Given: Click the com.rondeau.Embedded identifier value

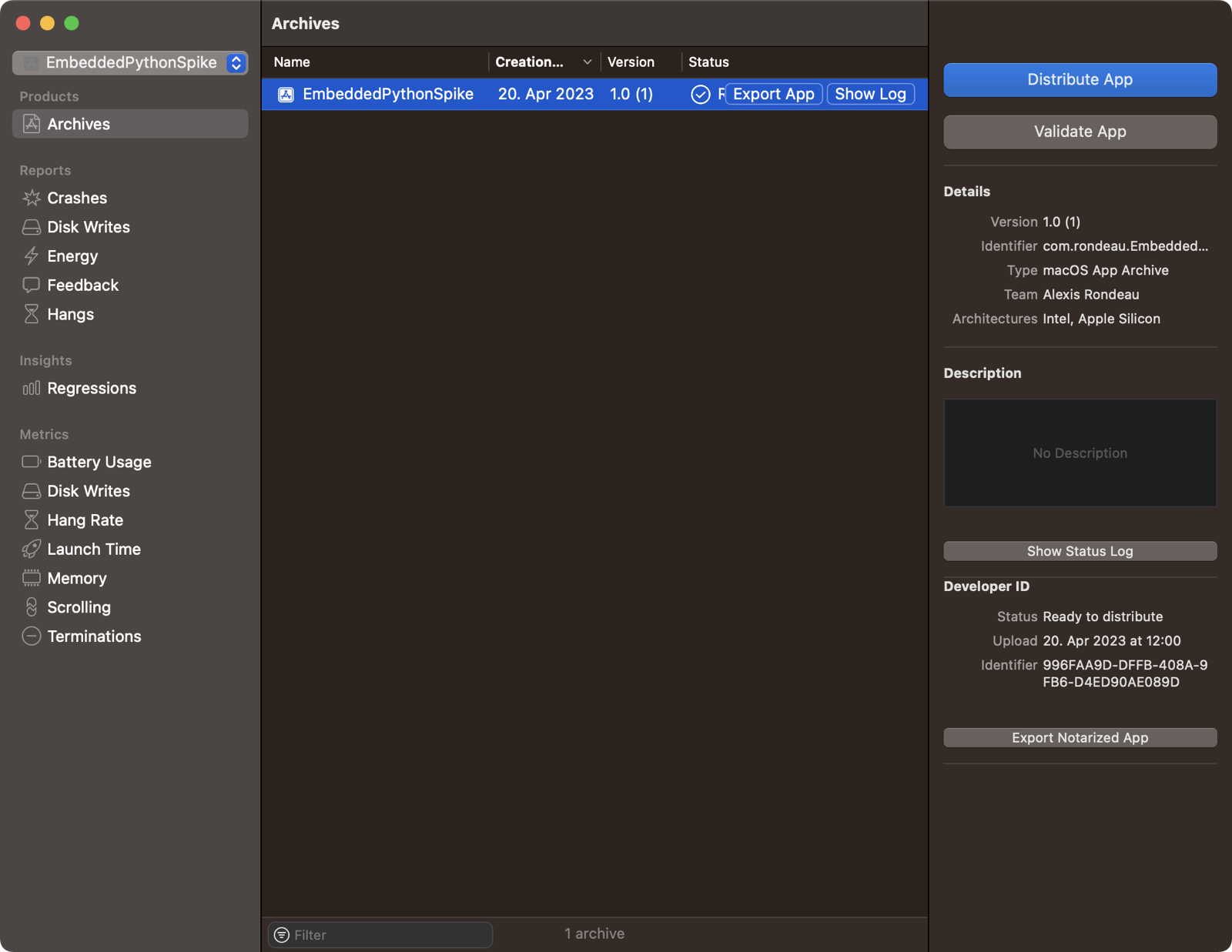Looking at the screenshot, I should pyautogui.click(x=1125, y=246).
